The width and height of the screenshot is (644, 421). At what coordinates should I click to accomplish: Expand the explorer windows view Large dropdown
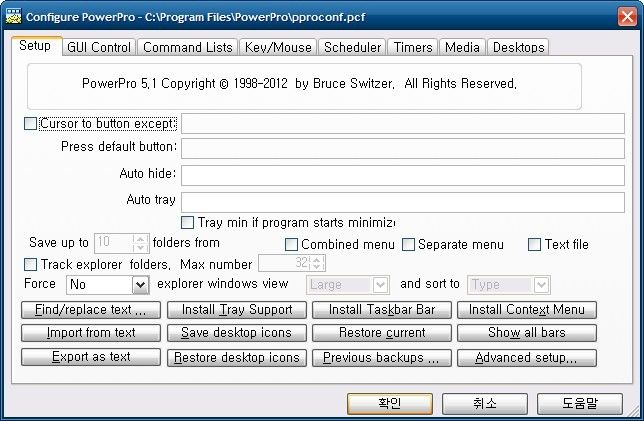pos(380,285)
